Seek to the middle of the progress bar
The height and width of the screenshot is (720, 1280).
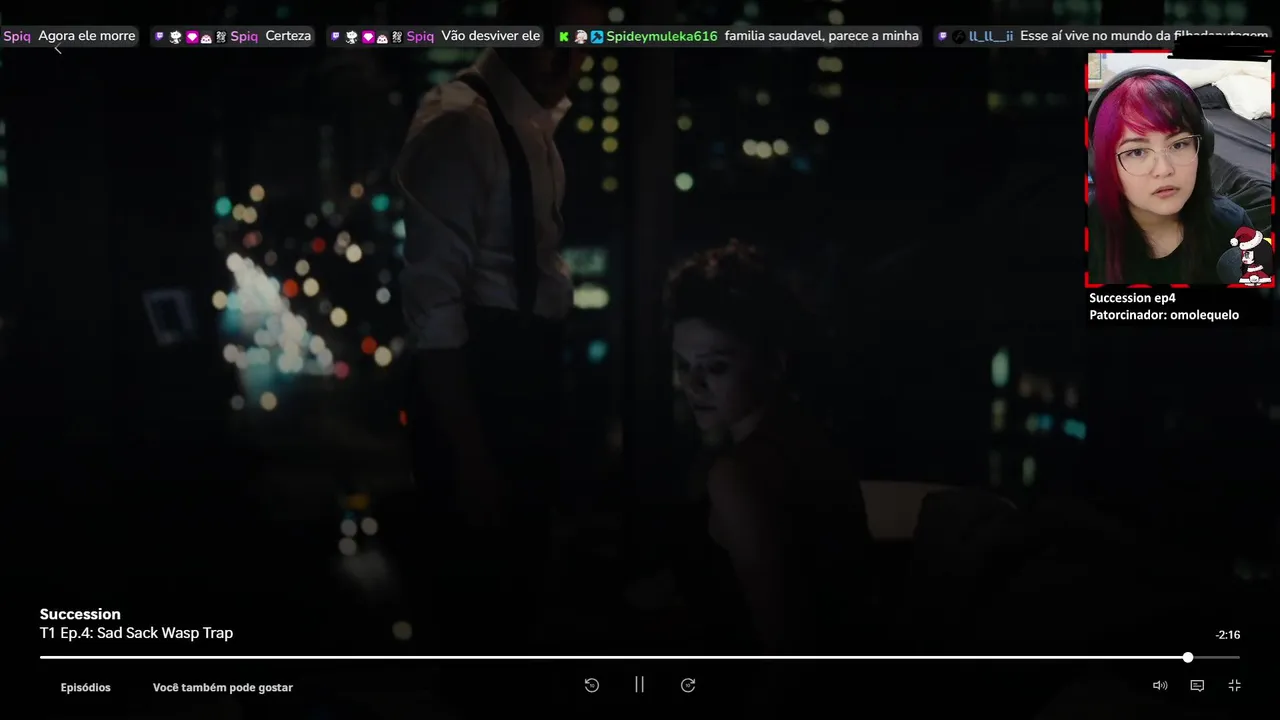[640, 657]
